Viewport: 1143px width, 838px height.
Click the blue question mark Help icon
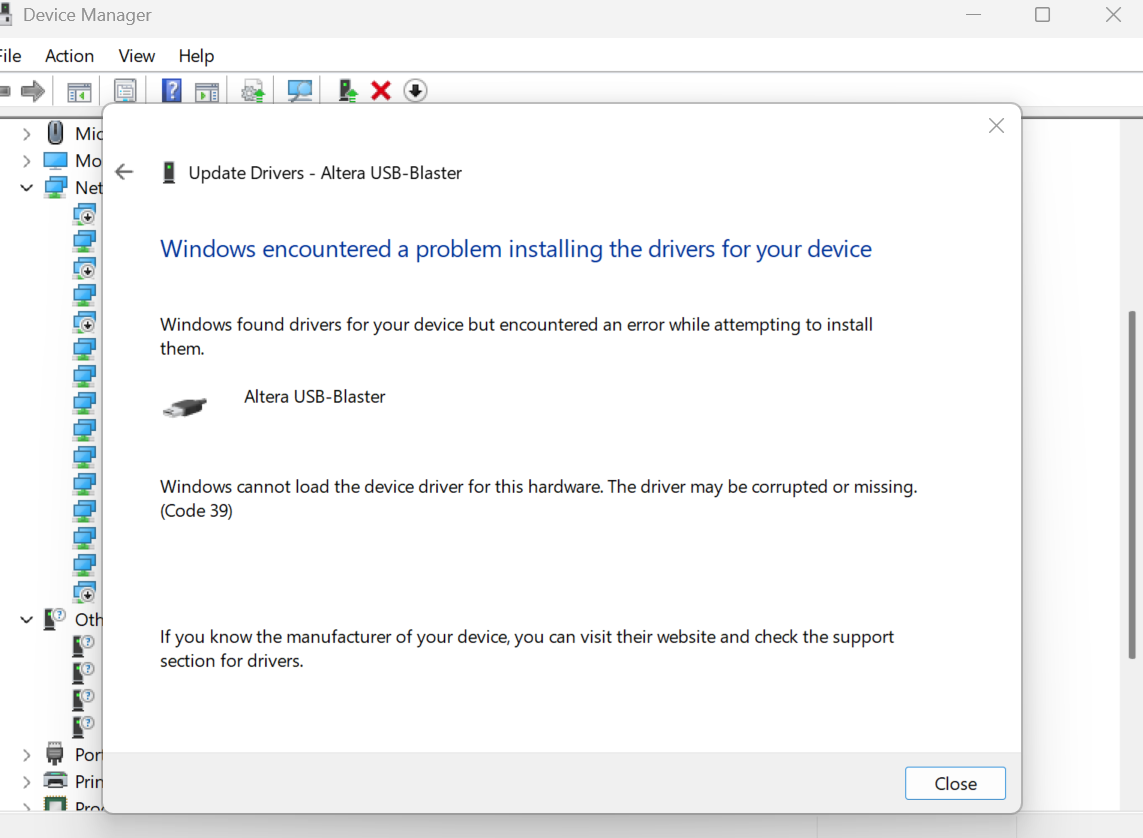click(171, 91)
